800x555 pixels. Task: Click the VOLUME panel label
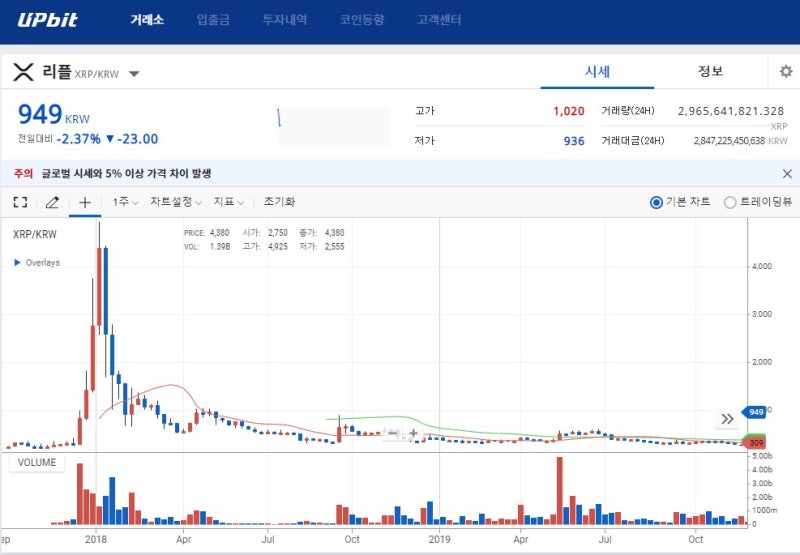pyautogui.click(x=37, y=463)
